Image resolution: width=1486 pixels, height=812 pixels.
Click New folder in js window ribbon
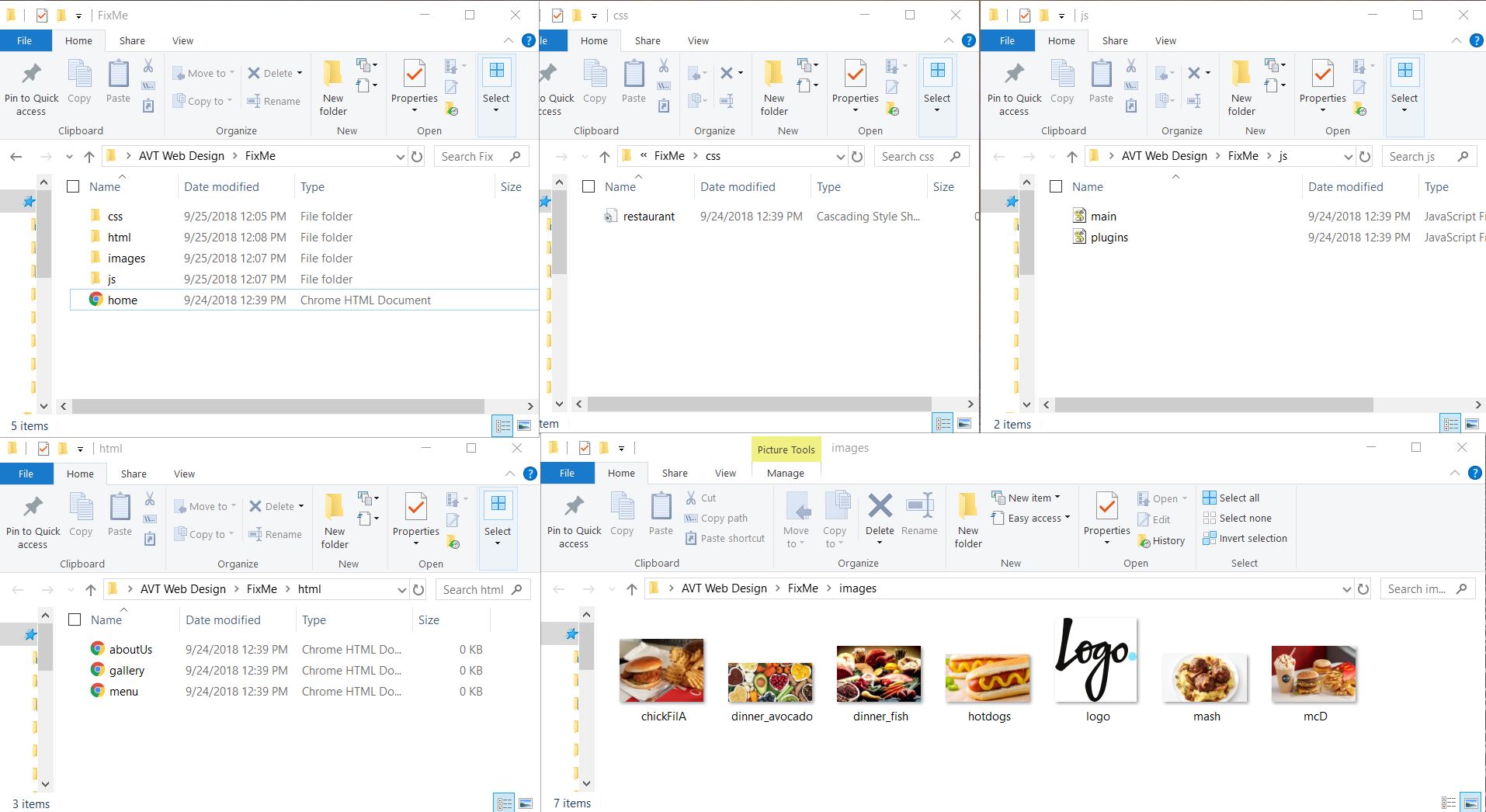1241,89
